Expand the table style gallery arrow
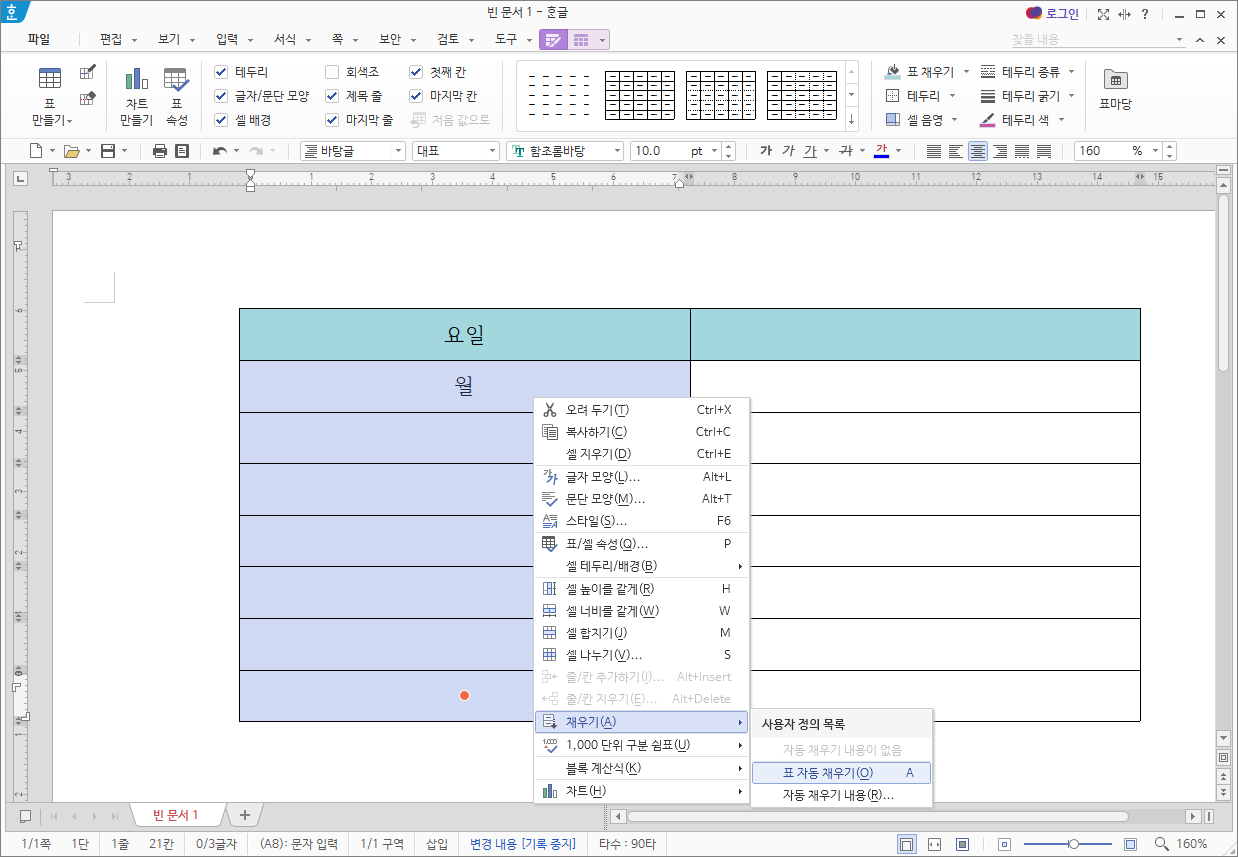The image size is (1238, 857). (x=852, y=120)
